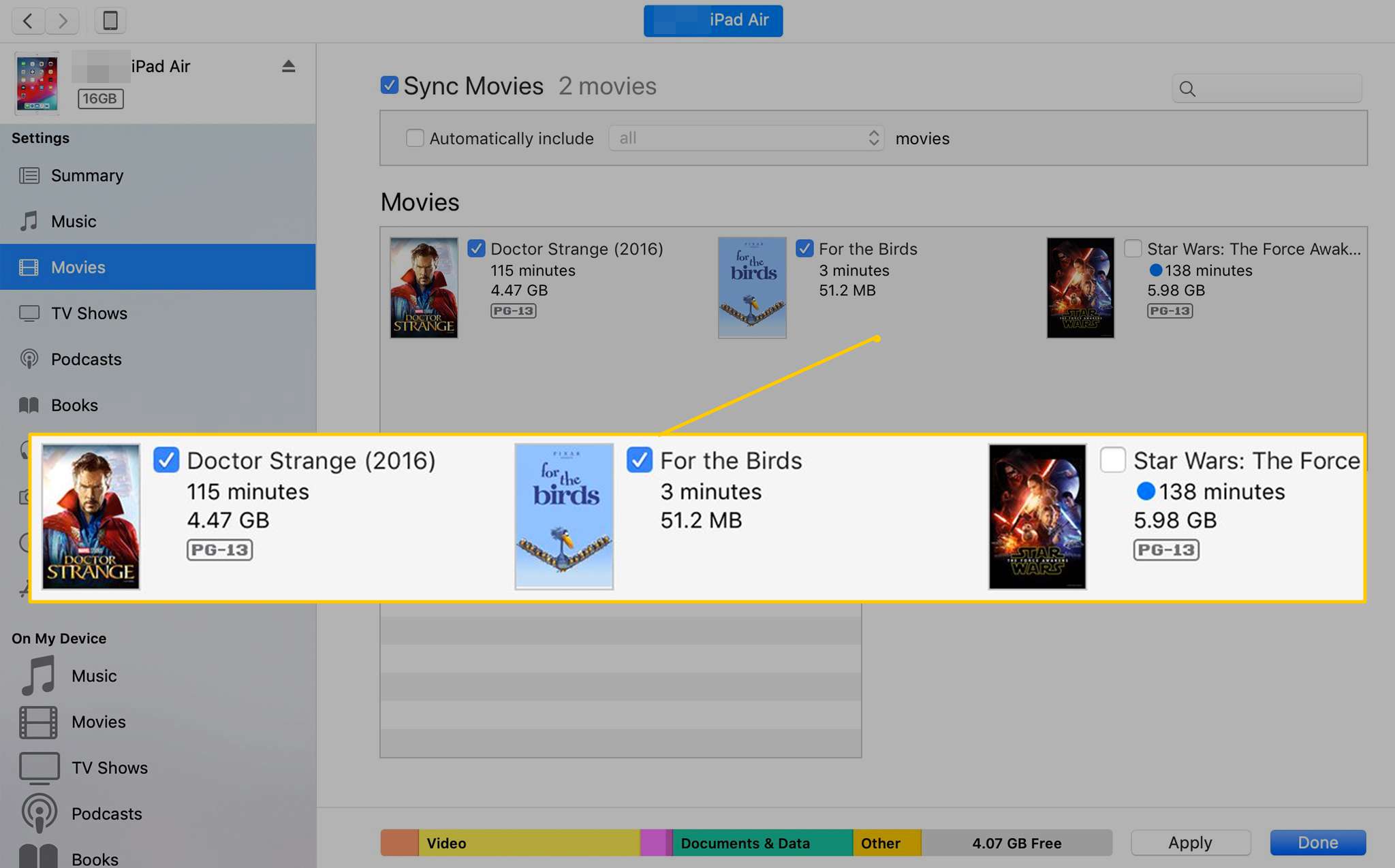Viewport: 1395px width, 868px height.
Task: Click the For the Birds movie thumbnail
Action: (750, 287)
